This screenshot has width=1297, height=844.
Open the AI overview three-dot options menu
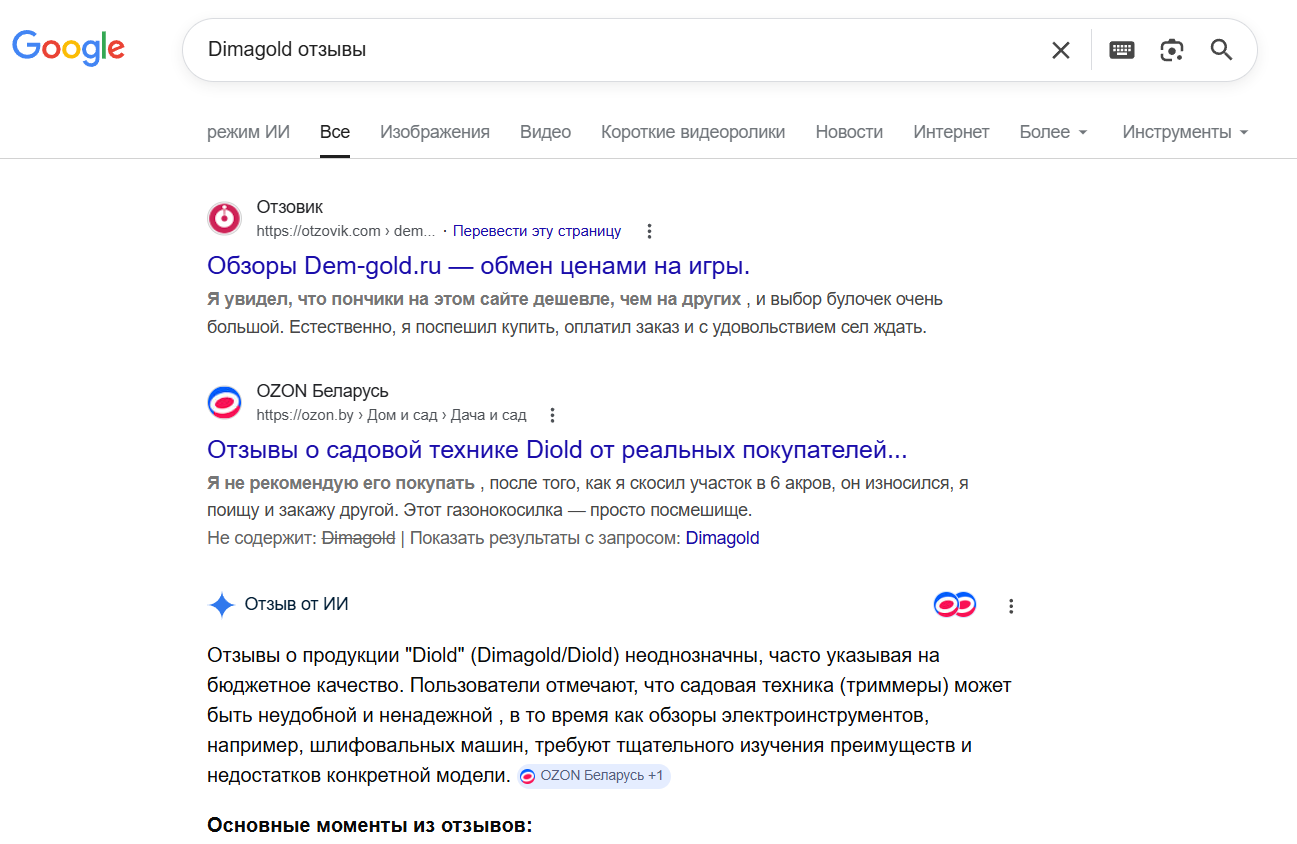tap(1011, 606)
